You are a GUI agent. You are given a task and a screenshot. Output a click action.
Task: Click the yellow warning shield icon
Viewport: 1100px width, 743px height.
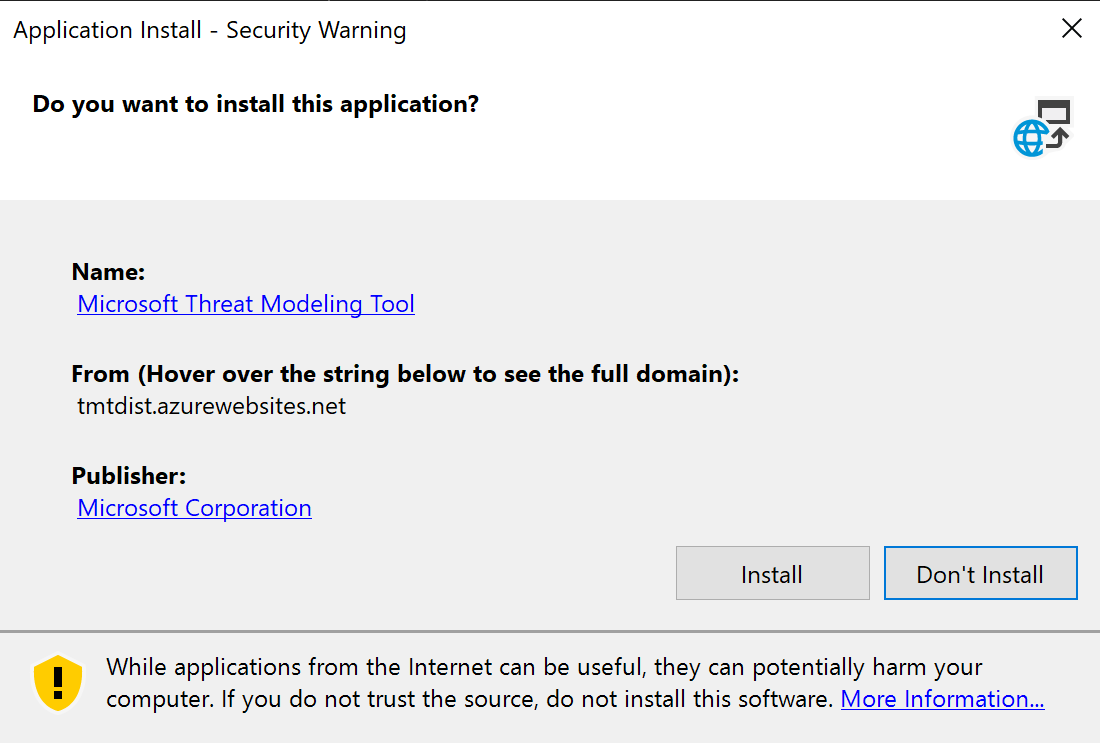pyautogui.click(x=58, y=683)
